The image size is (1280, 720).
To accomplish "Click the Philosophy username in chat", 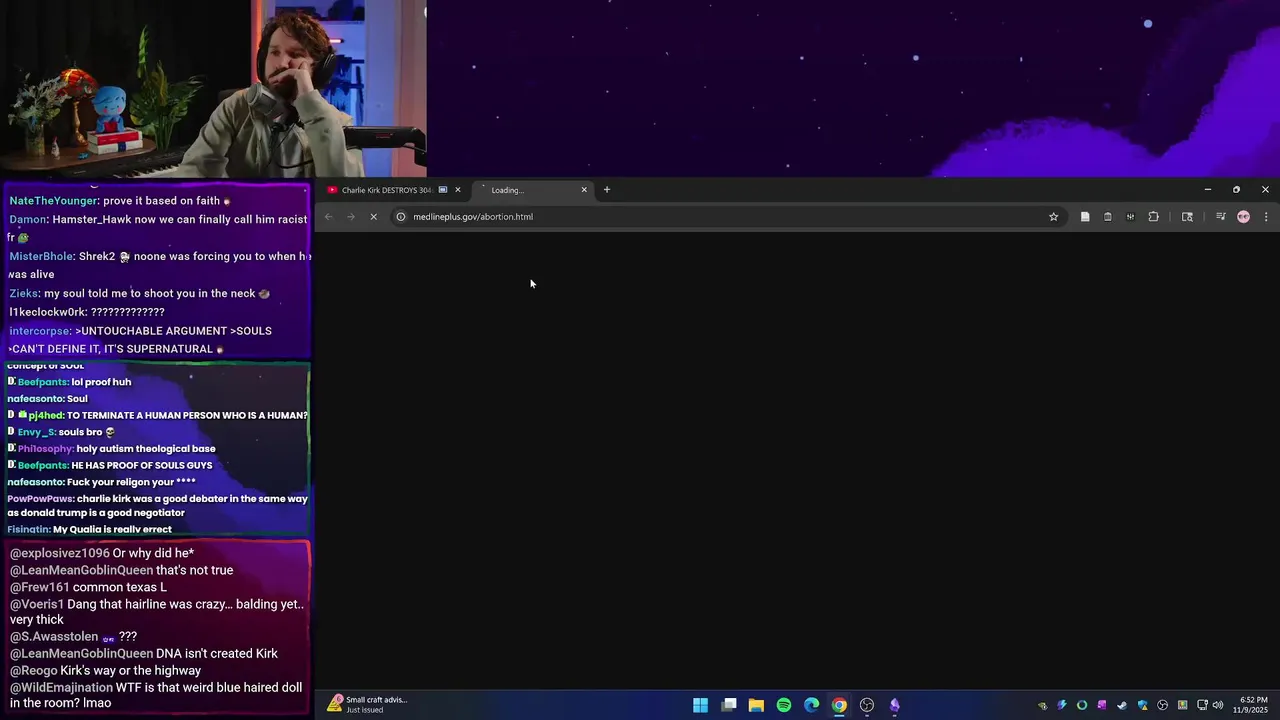I will 45,449.
